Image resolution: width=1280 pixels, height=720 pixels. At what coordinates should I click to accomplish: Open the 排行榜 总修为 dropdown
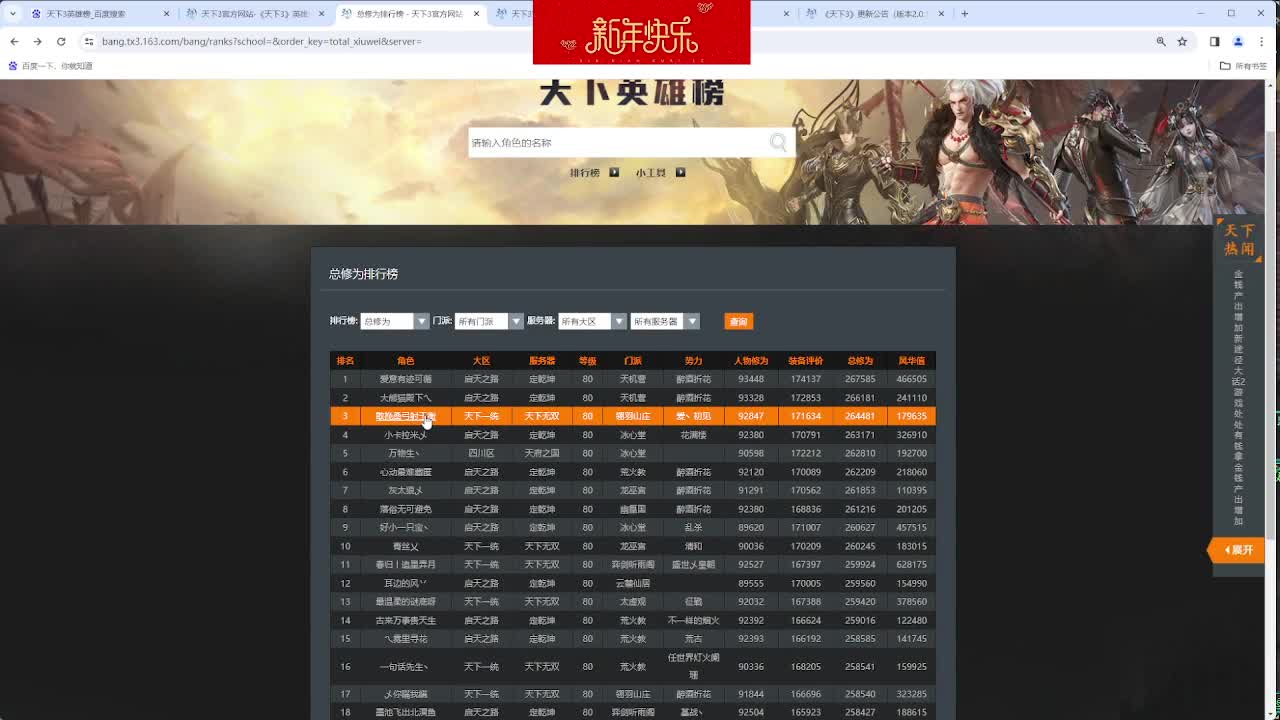tap(394, 321)
